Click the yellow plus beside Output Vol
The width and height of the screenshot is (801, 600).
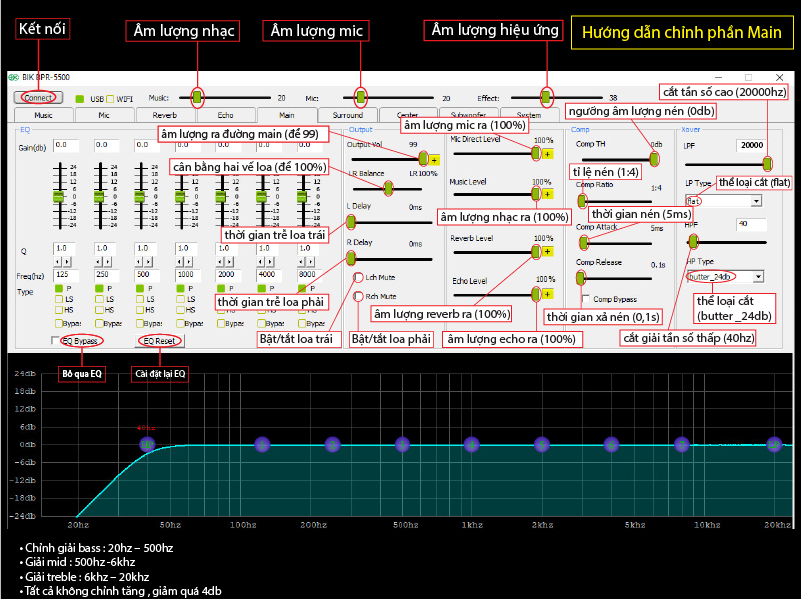434,160
